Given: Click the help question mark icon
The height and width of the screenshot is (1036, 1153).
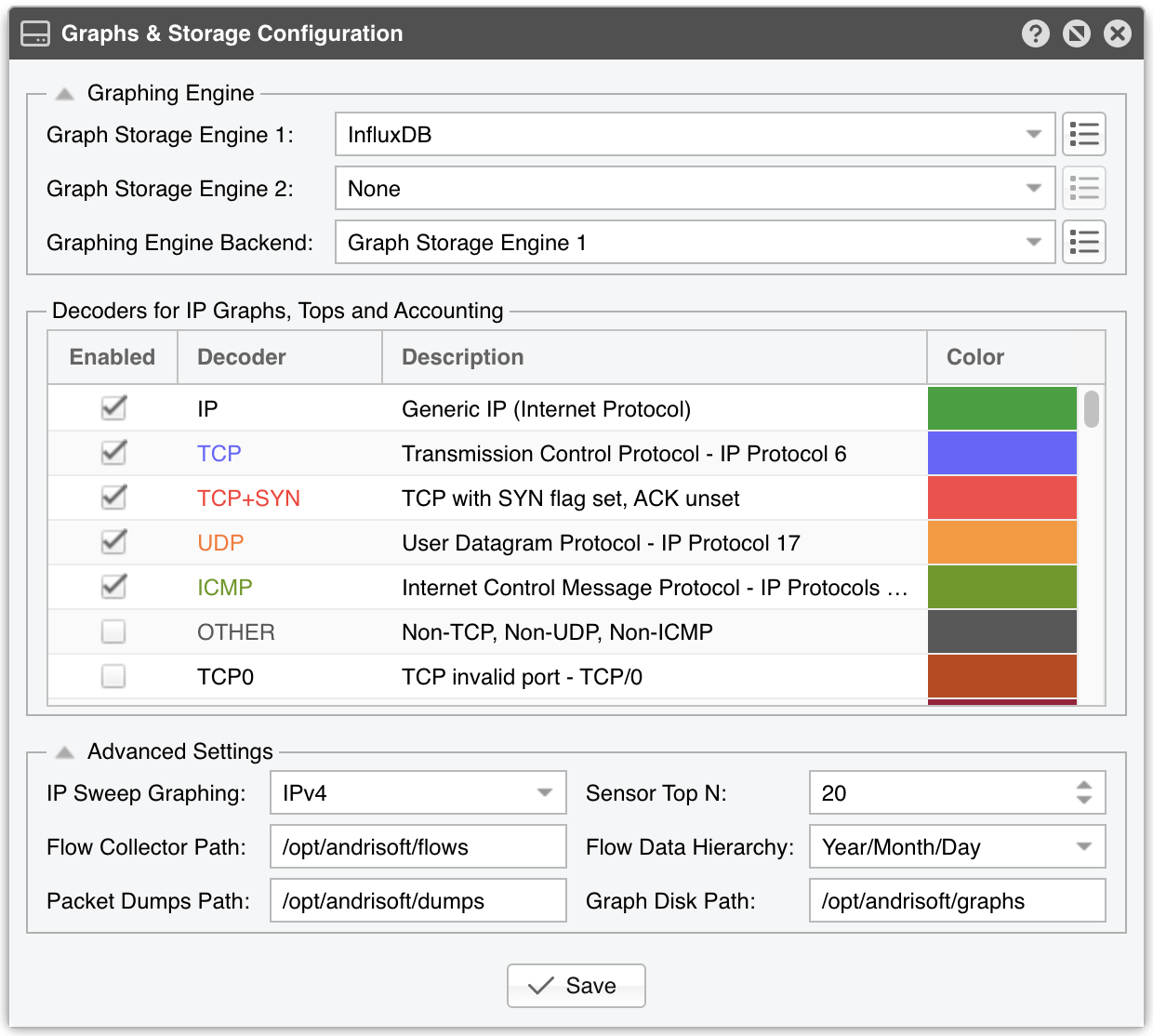Looking at the screenshot, I should [1035, 34].
